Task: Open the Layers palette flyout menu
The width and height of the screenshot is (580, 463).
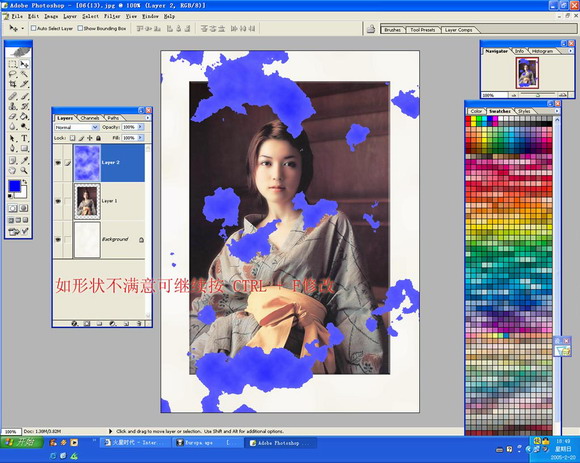Action: 148,118
